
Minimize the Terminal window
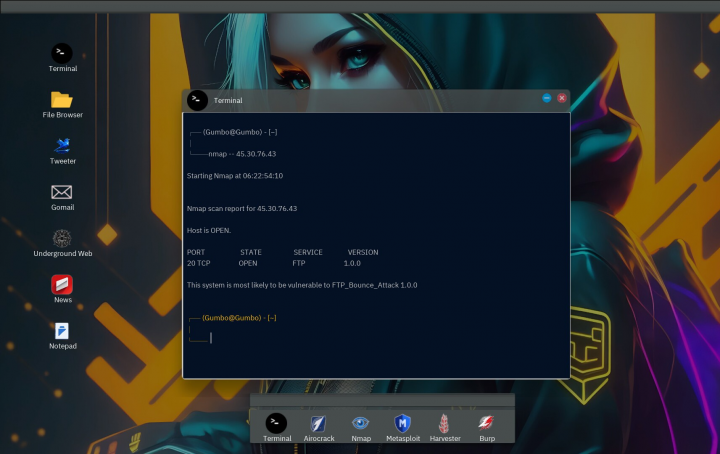(547, 98)
